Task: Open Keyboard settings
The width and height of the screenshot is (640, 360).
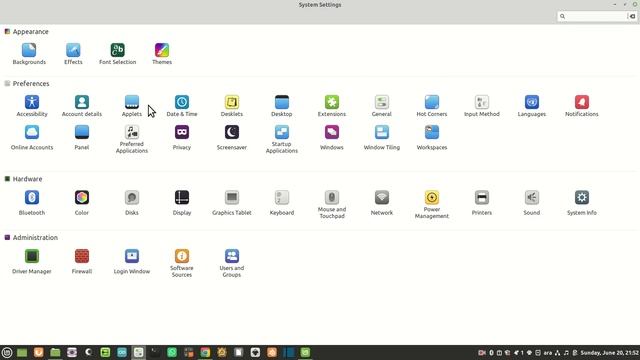Action: (282, 202)
